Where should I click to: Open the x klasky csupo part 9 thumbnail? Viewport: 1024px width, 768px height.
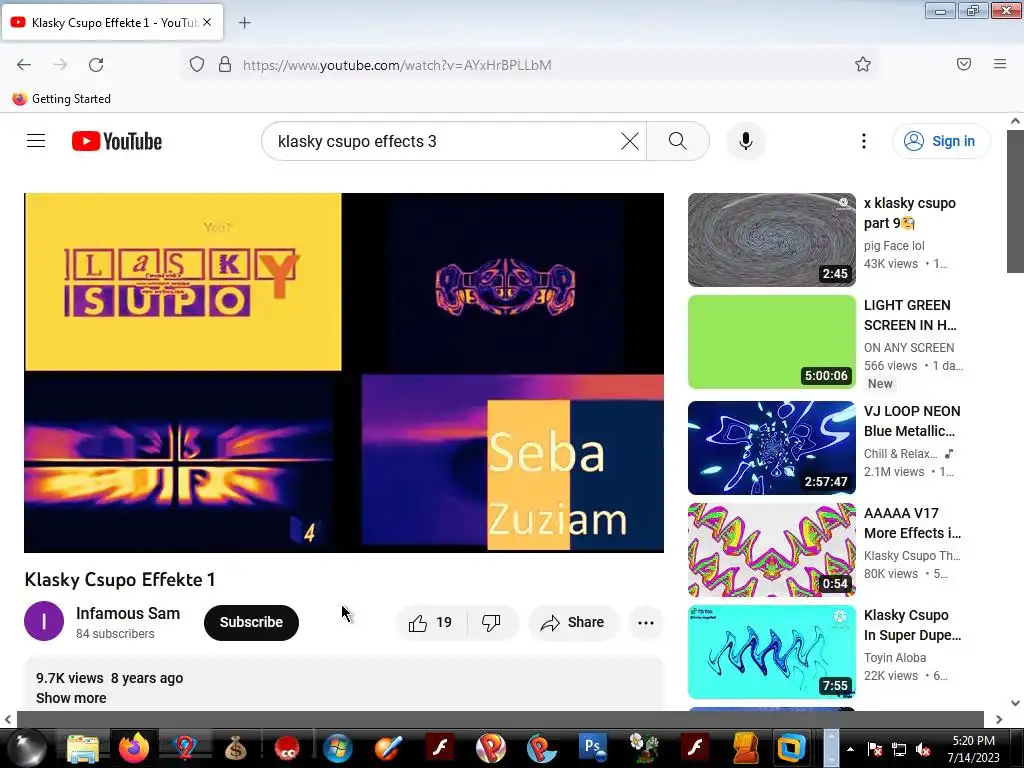click(772, 240)
